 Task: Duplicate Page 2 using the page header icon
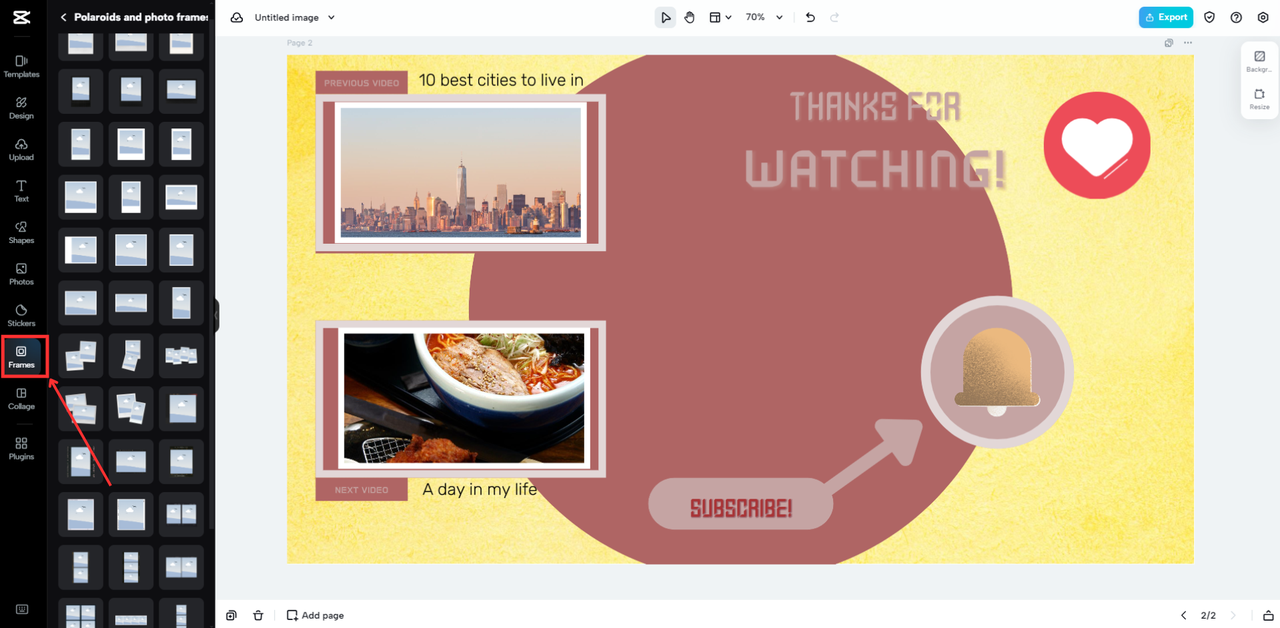pyautogui.click(x=1169, y=43)
